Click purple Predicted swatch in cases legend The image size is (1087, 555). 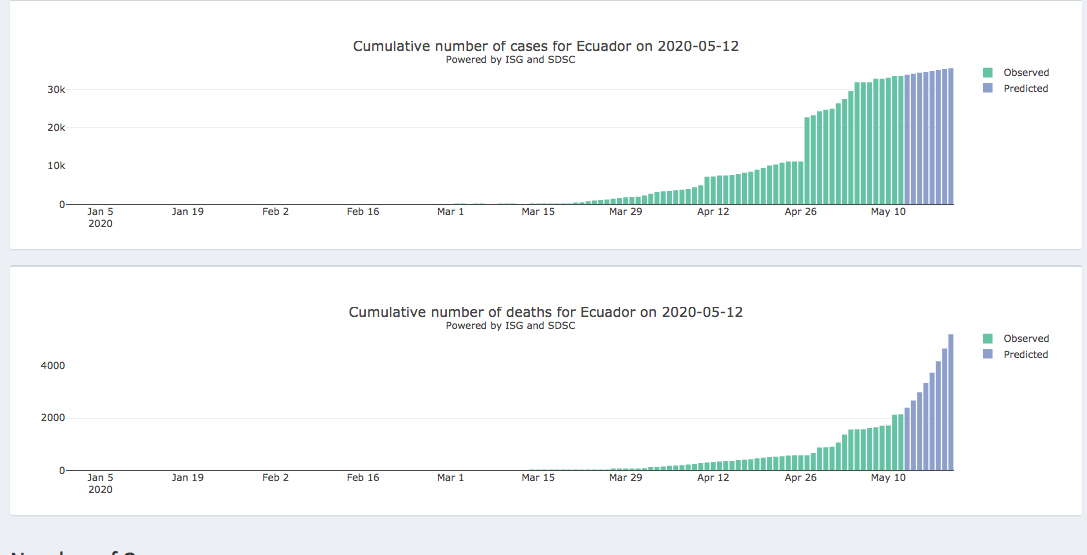(988, 89)
